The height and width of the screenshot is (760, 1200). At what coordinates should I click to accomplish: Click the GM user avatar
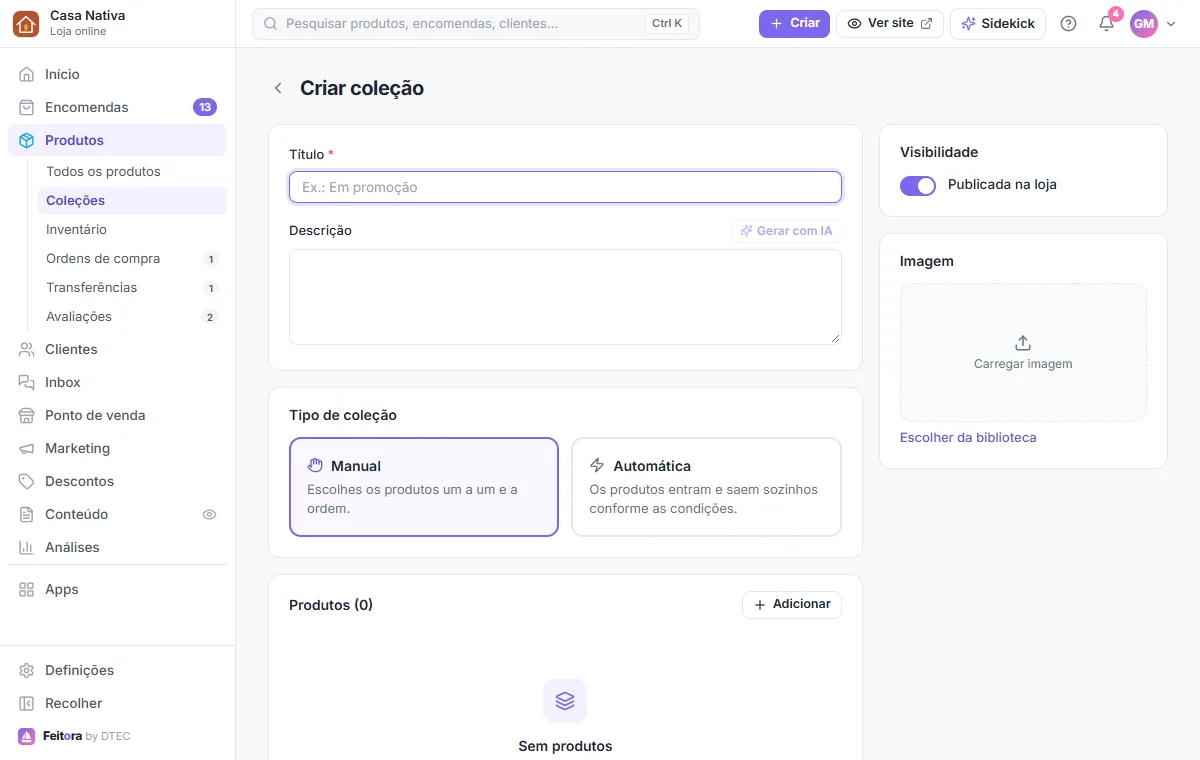(x=1144, y=23)
